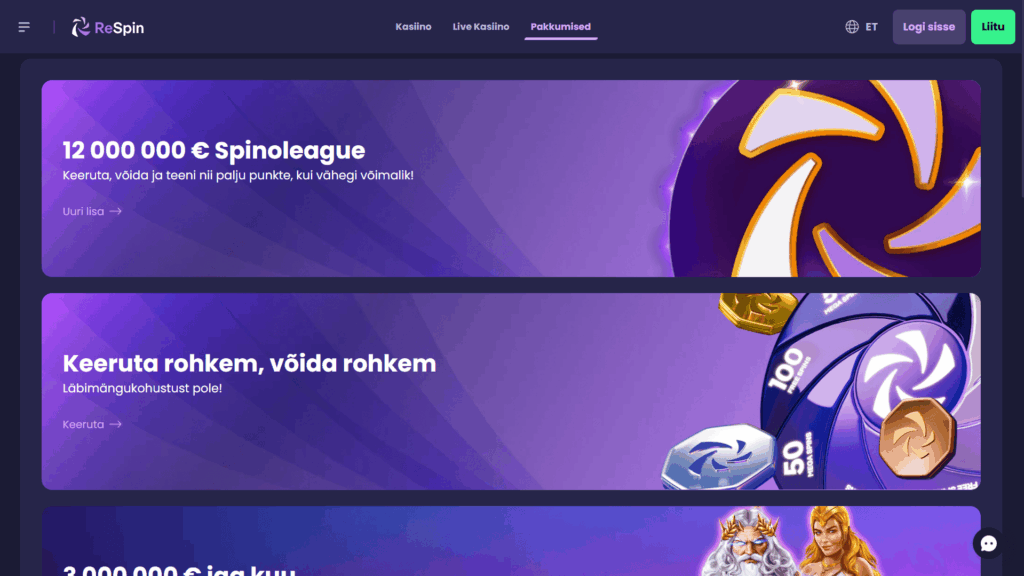Click the arrow next to Keeruta
This screenshot has height=576, width=1024.
coord(116,424)
